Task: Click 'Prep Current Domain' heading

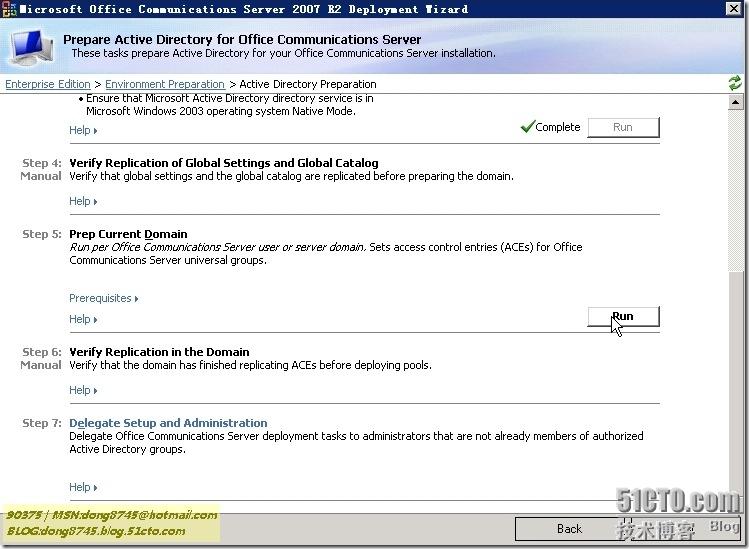Action: coord(128,234)
